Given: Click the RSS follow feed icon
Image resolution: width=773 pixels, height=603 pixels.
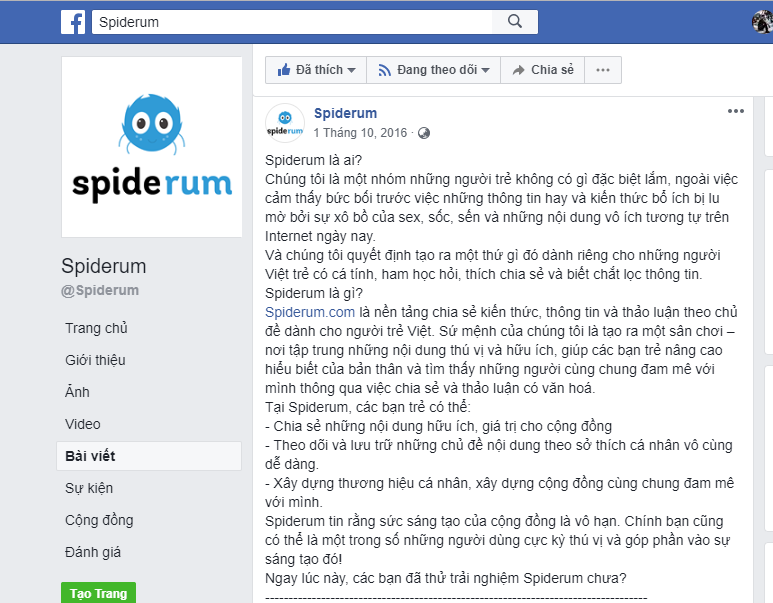Looking at the screenshot, I should point(385,71).
